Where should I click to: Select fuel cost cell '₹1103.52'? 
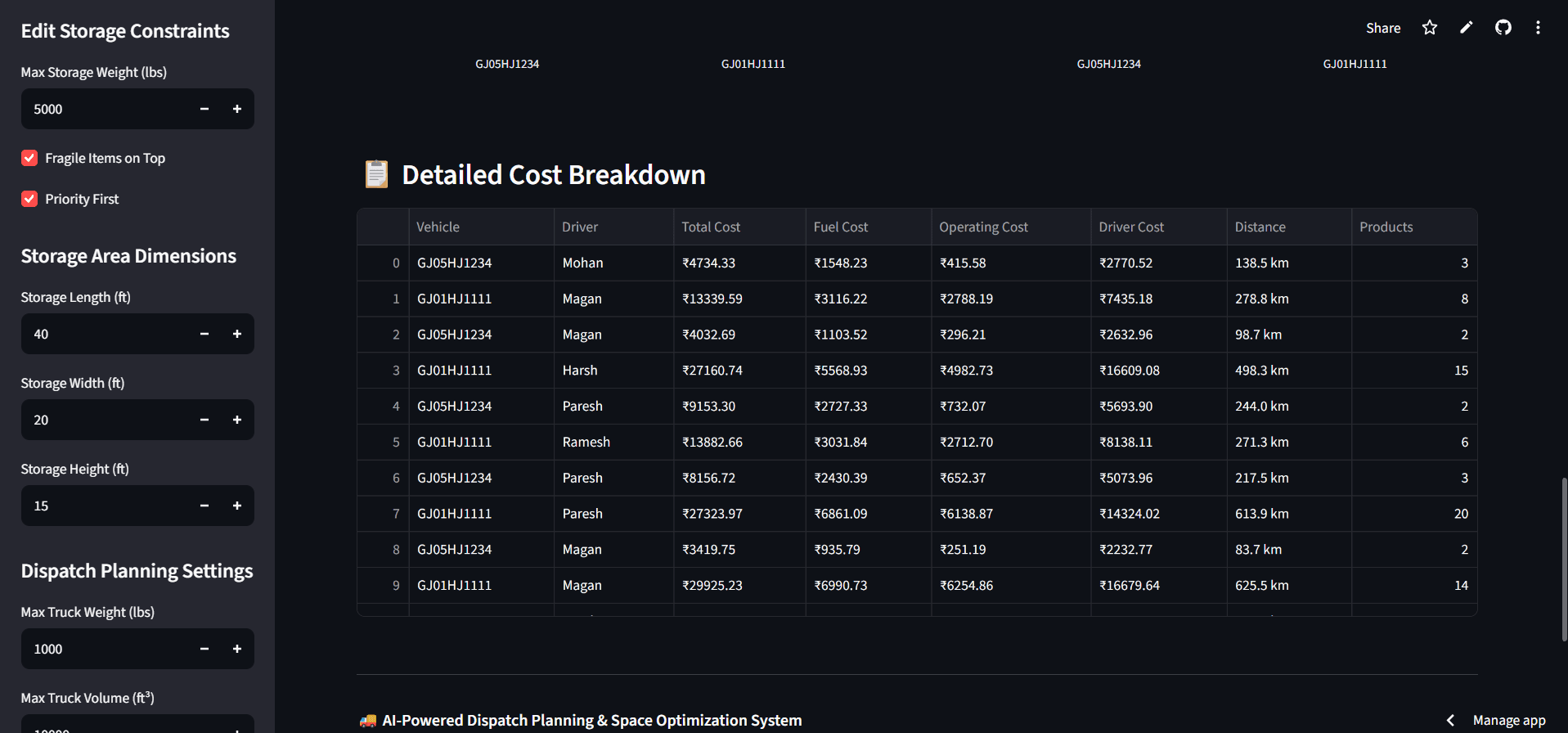tap(869, 335)
